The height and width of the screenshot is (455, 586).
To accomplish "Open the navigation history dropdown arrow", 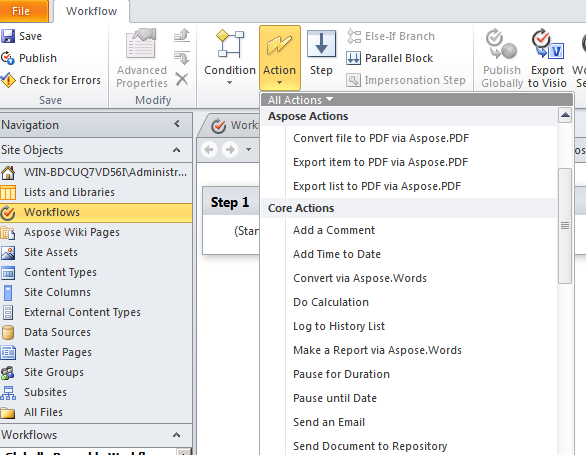I will click(x=248, y=150).
